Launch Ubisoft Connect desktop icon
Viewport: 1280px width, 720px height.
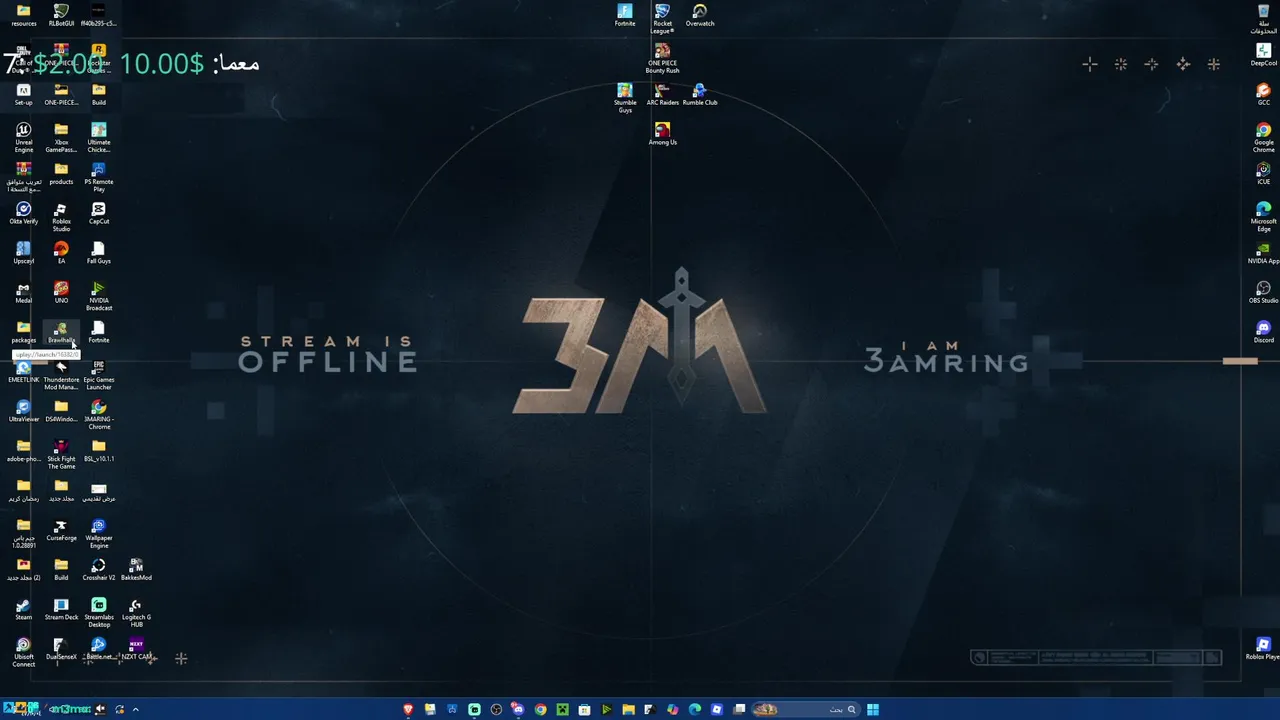[23, 652]
